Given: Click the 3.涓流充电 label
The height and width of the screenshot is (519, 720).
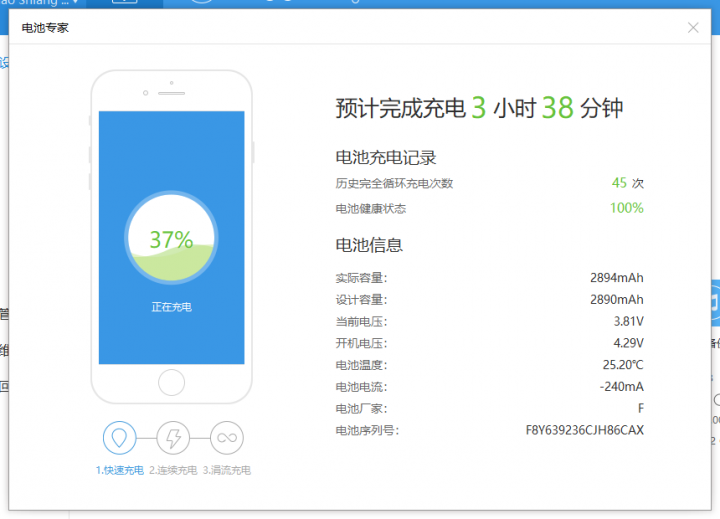Looking at the screenshot, I should 227,470.
